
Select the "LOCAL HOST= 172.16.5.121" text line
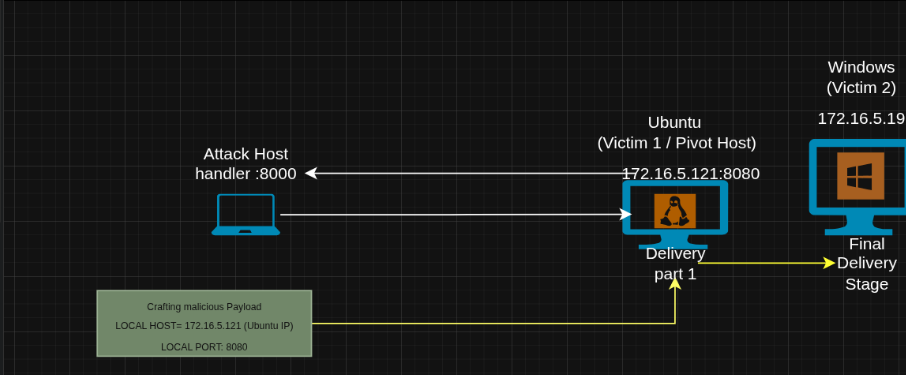[x=204, y=326]
